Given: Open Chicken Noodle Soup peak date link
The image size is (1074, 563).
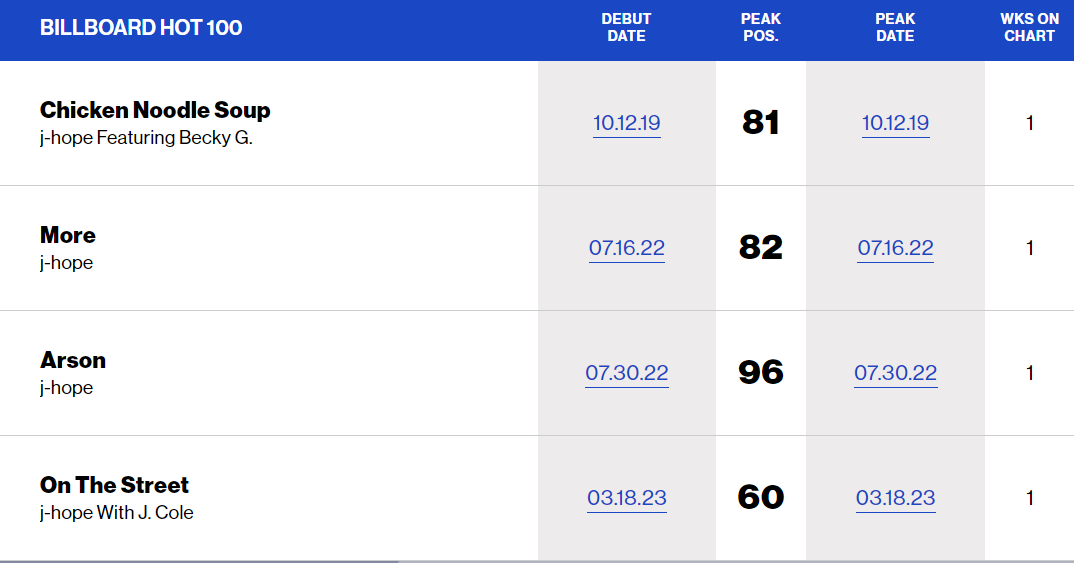Looking at the screenshot, I should pyautogui.click(x=895, y=123).
